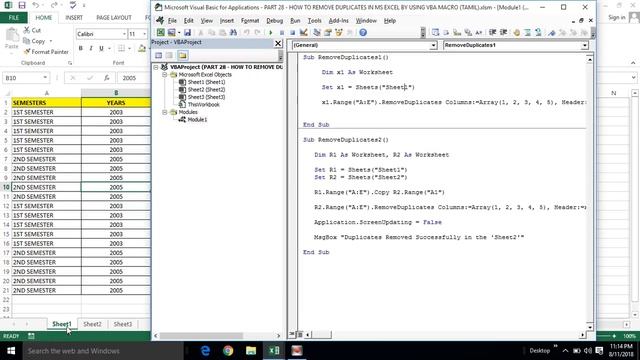The width and height of the screenshot is (640, 360).
Task: Collapse Microsoft Excel Objects folder
Action: [164, 75]
